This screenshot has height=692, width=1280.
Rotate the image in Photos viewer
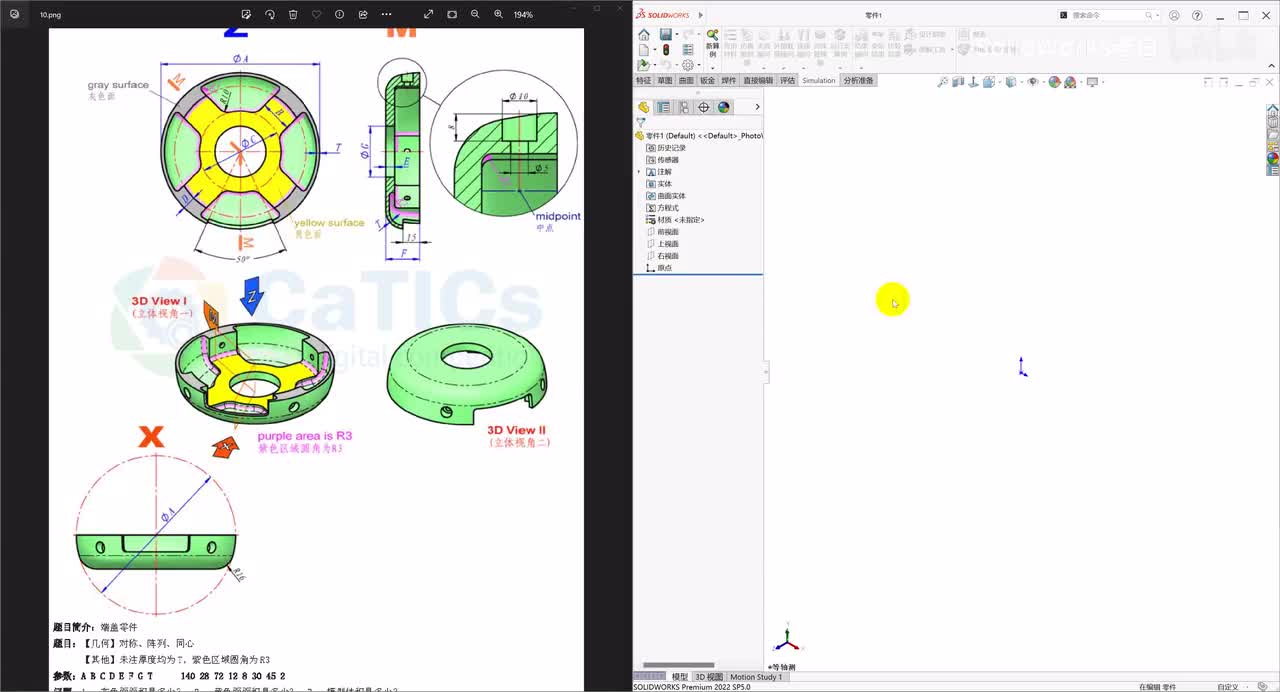pos(270,15)
